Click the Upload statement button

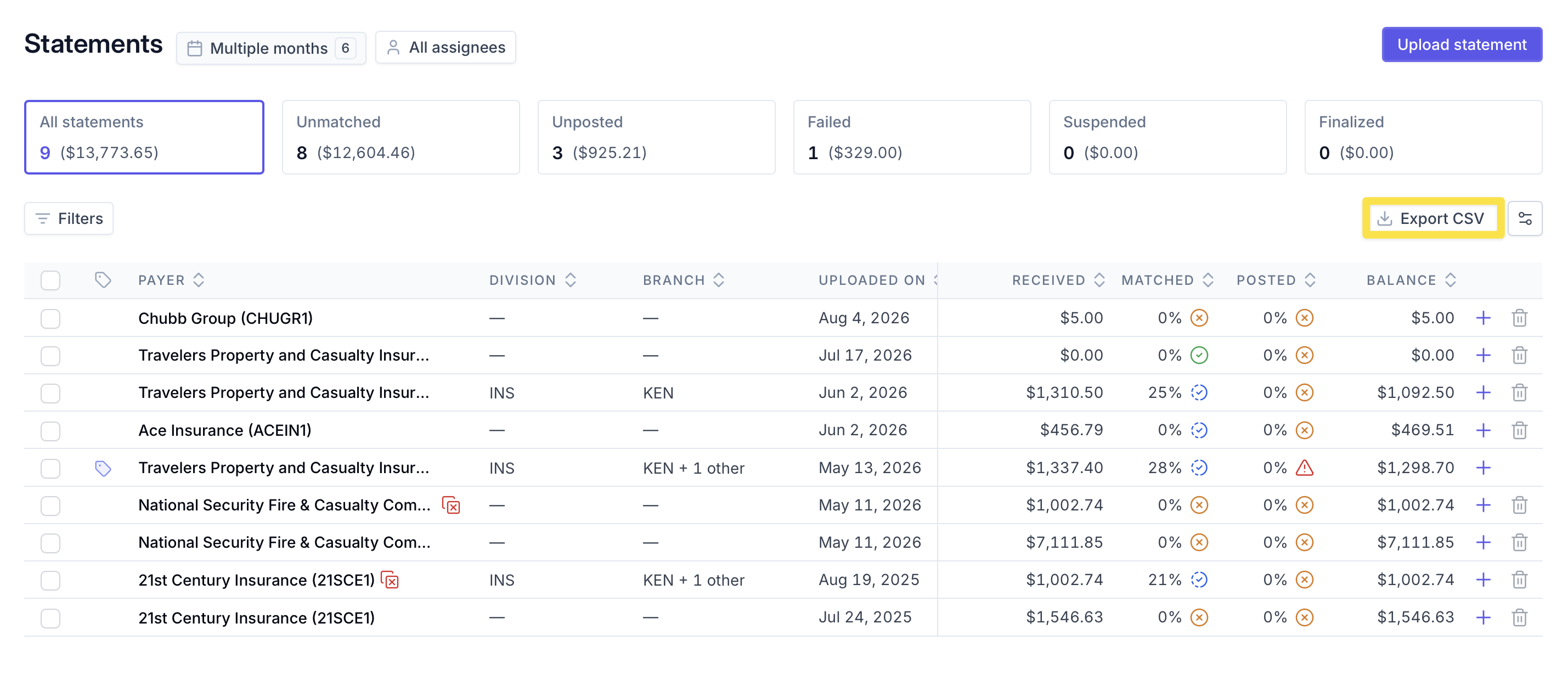[1462, 44]
